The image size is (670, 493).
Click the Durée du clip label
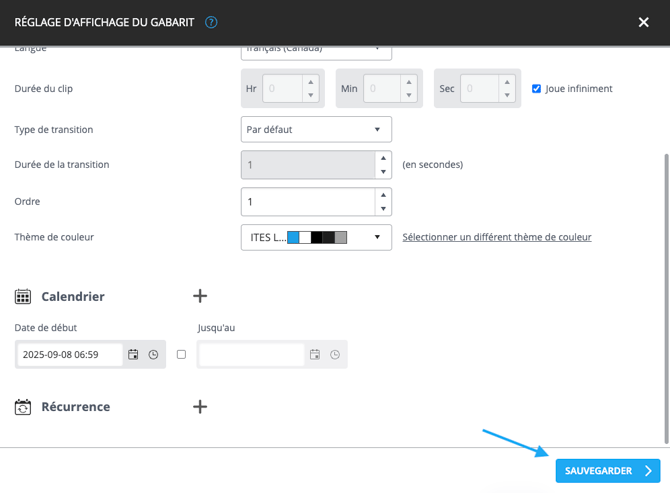(44, 88)
